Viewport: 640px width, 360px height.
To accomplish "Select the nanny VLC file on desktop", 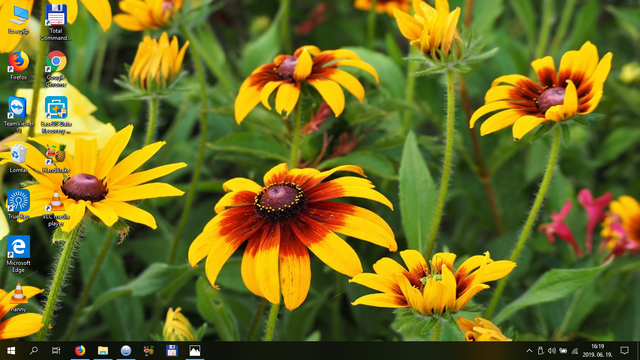I will (18, 298).
